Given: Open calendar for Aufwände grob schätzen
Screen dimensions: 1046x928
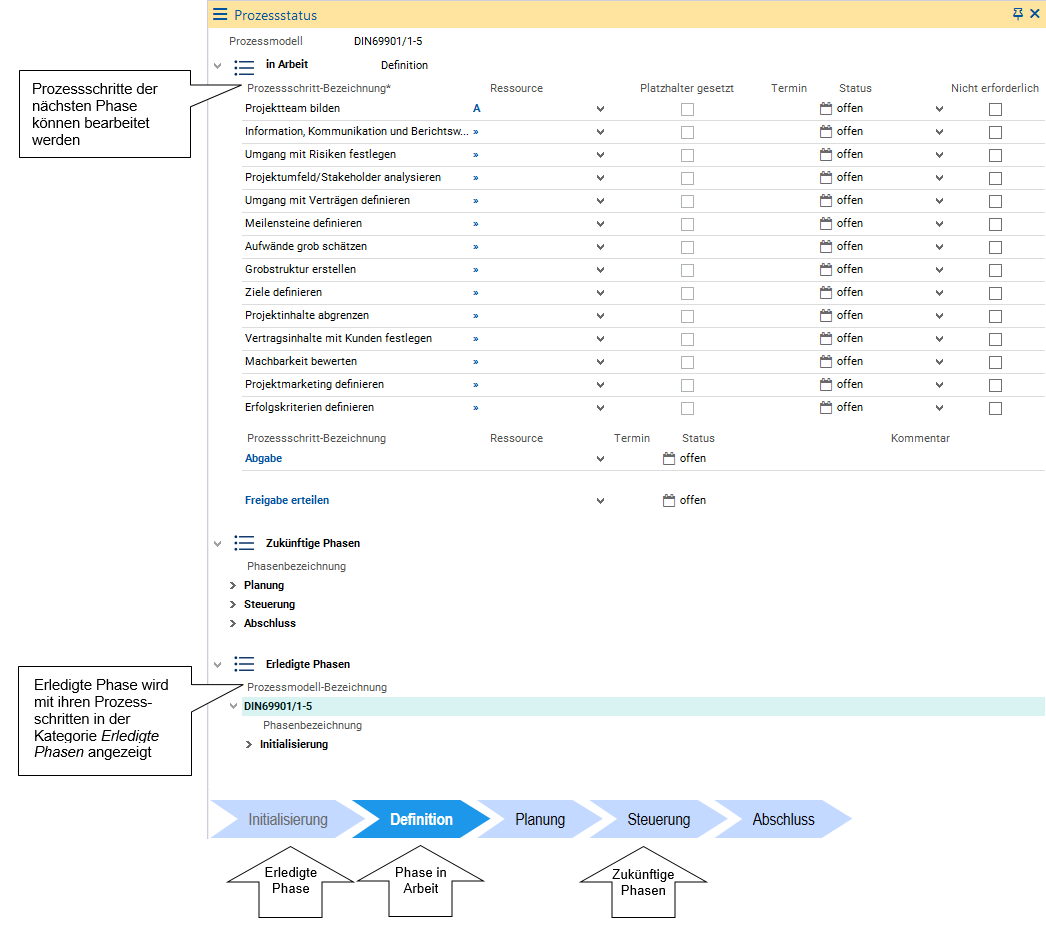Looking at the screenshot, I should click(x=826, y=247).
